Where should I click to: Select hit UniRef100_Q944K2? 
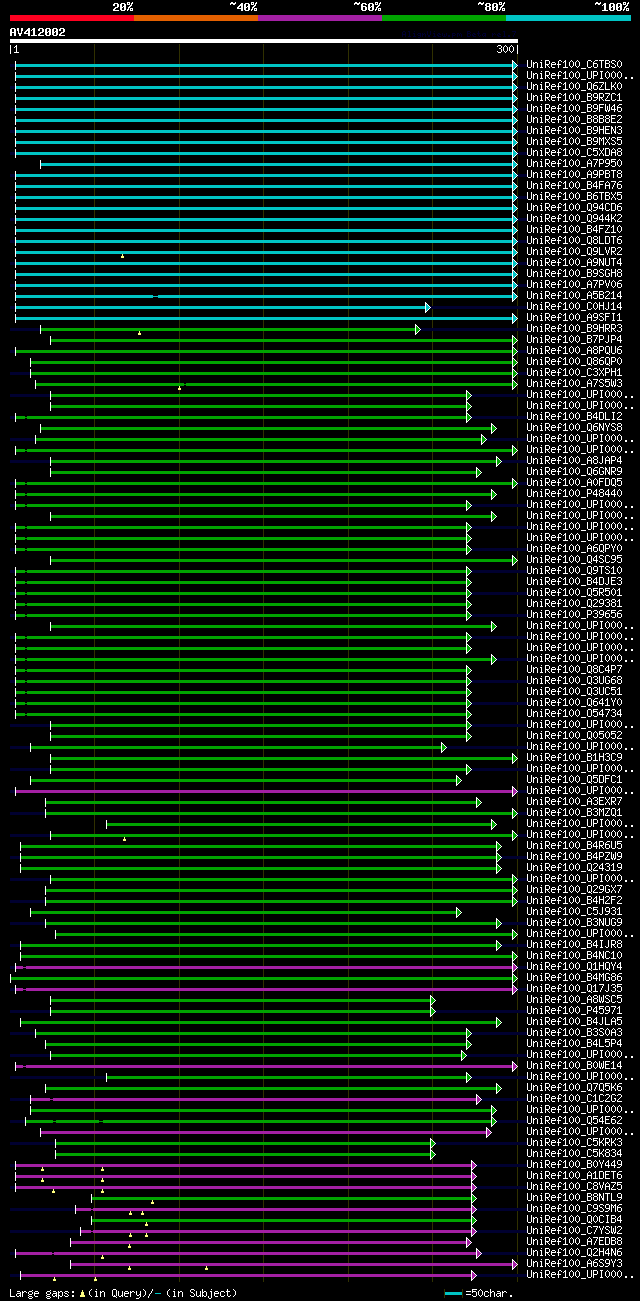(x=574, y=219)
